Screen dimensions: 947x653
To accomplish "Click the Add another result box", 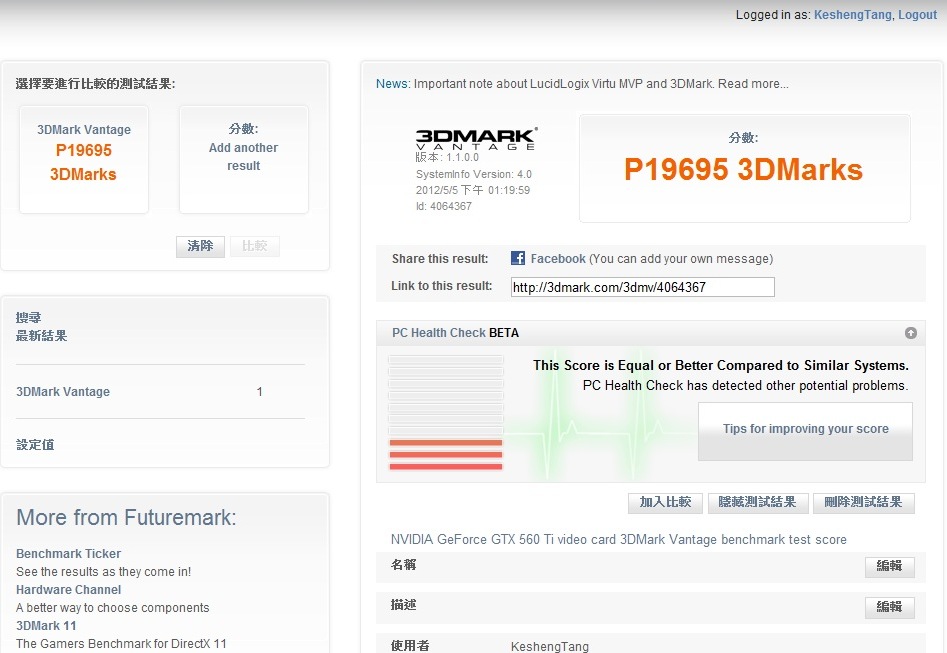I will pyautogui.click(x=244, y=159).
